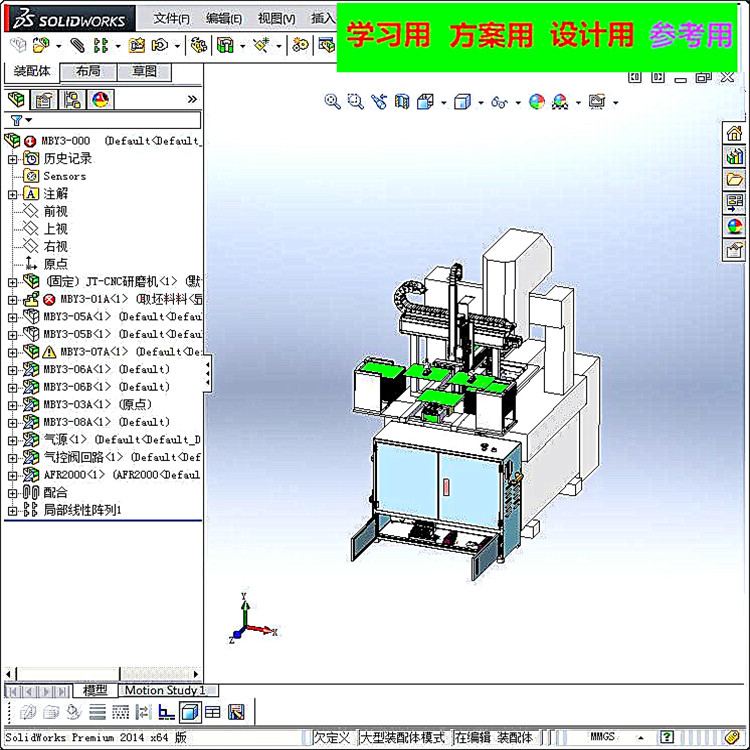Viewport: 750px width, 750px height.
Task: Click the View Settings monitor icon
Action: [597, 101]
